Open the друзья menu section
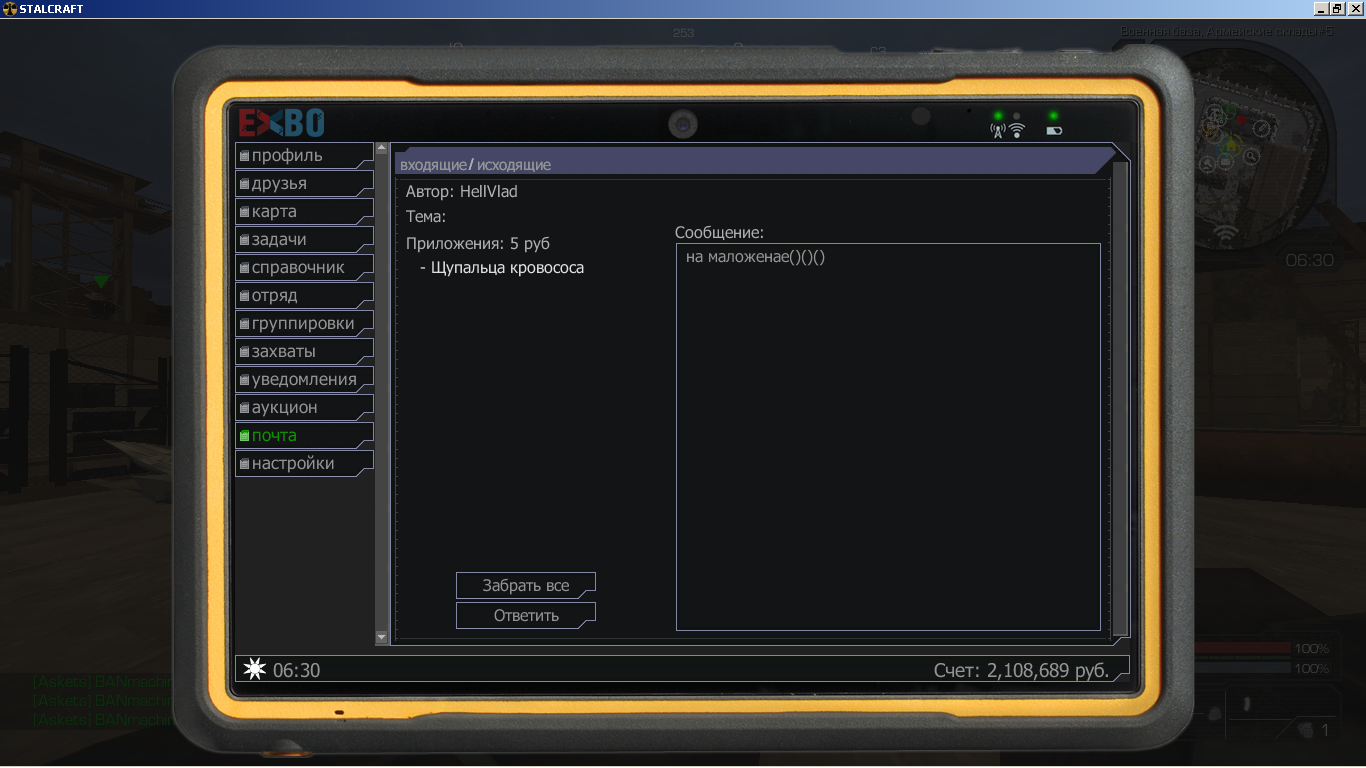 tap(304, 184)
